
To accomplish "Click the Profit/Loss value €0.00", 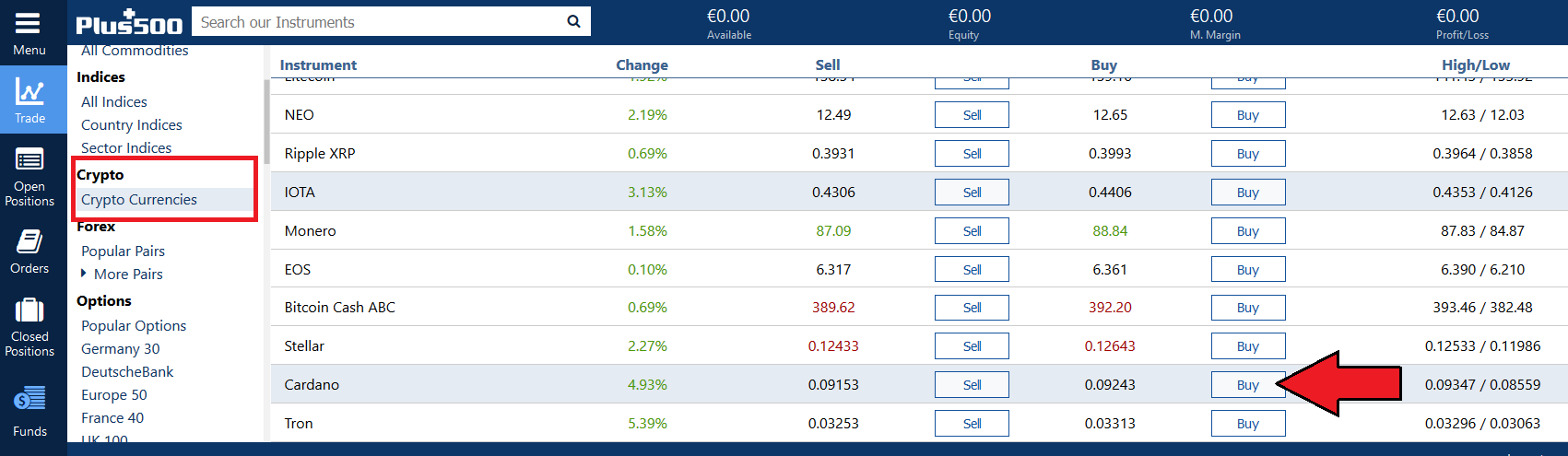I will tap(1457, 16).
